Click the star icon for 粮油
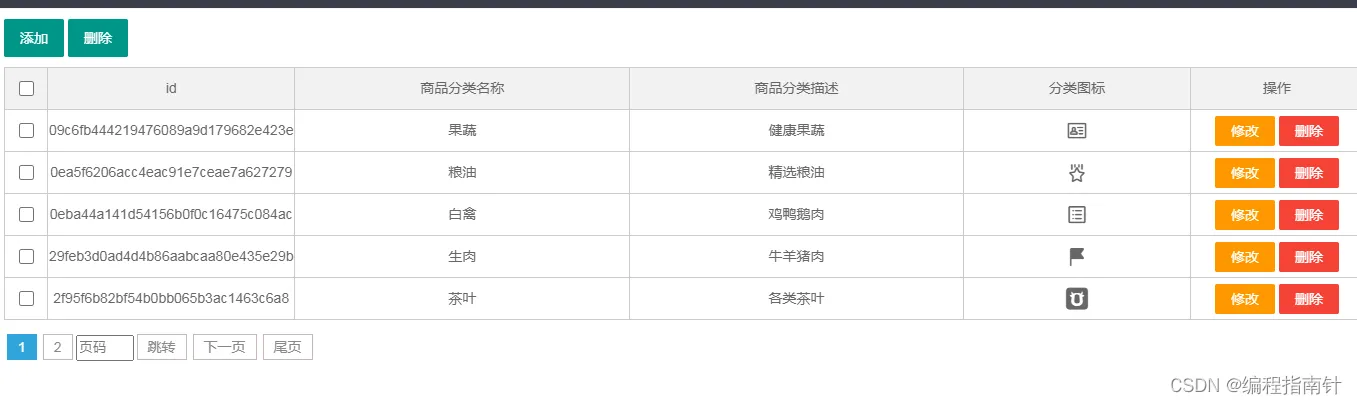 (x=1076, y=173)
